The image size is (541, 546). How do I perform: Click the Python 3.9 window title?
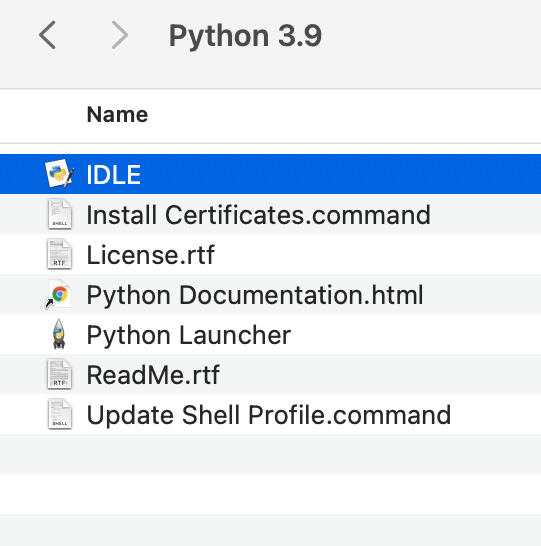pos(245,36)
